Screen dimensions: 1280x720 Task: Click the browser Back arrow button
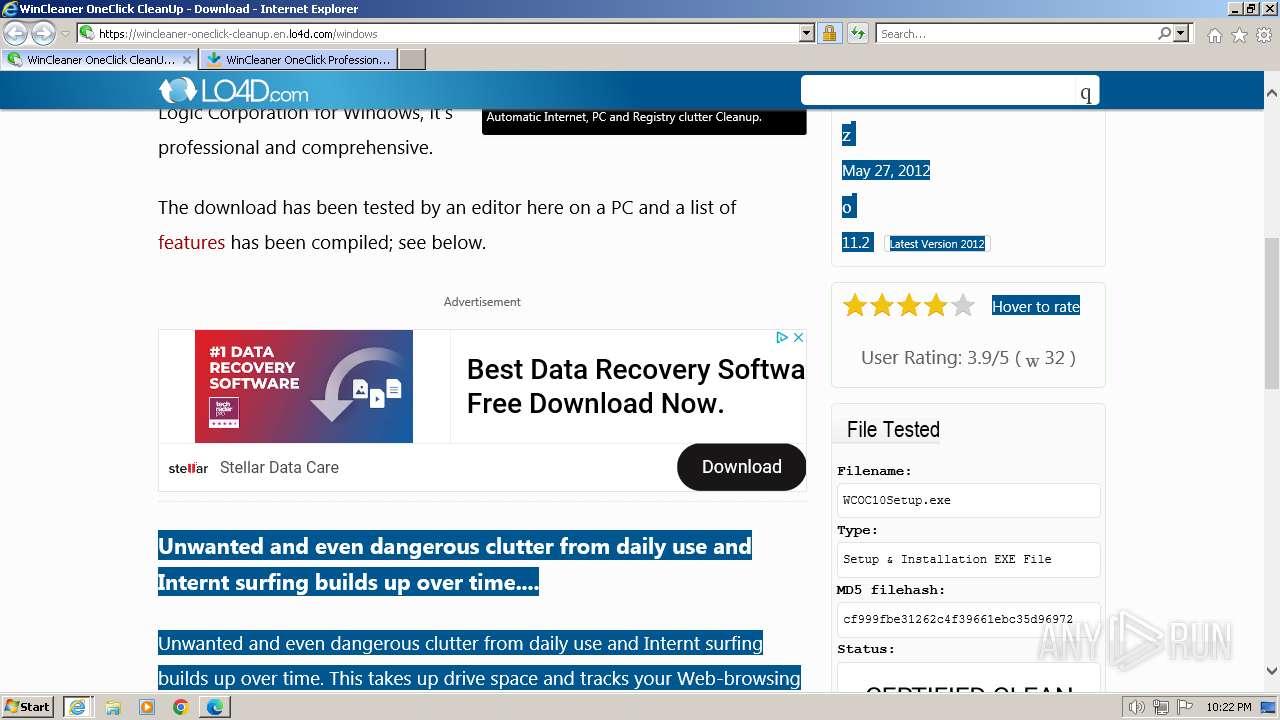[16, 33]
